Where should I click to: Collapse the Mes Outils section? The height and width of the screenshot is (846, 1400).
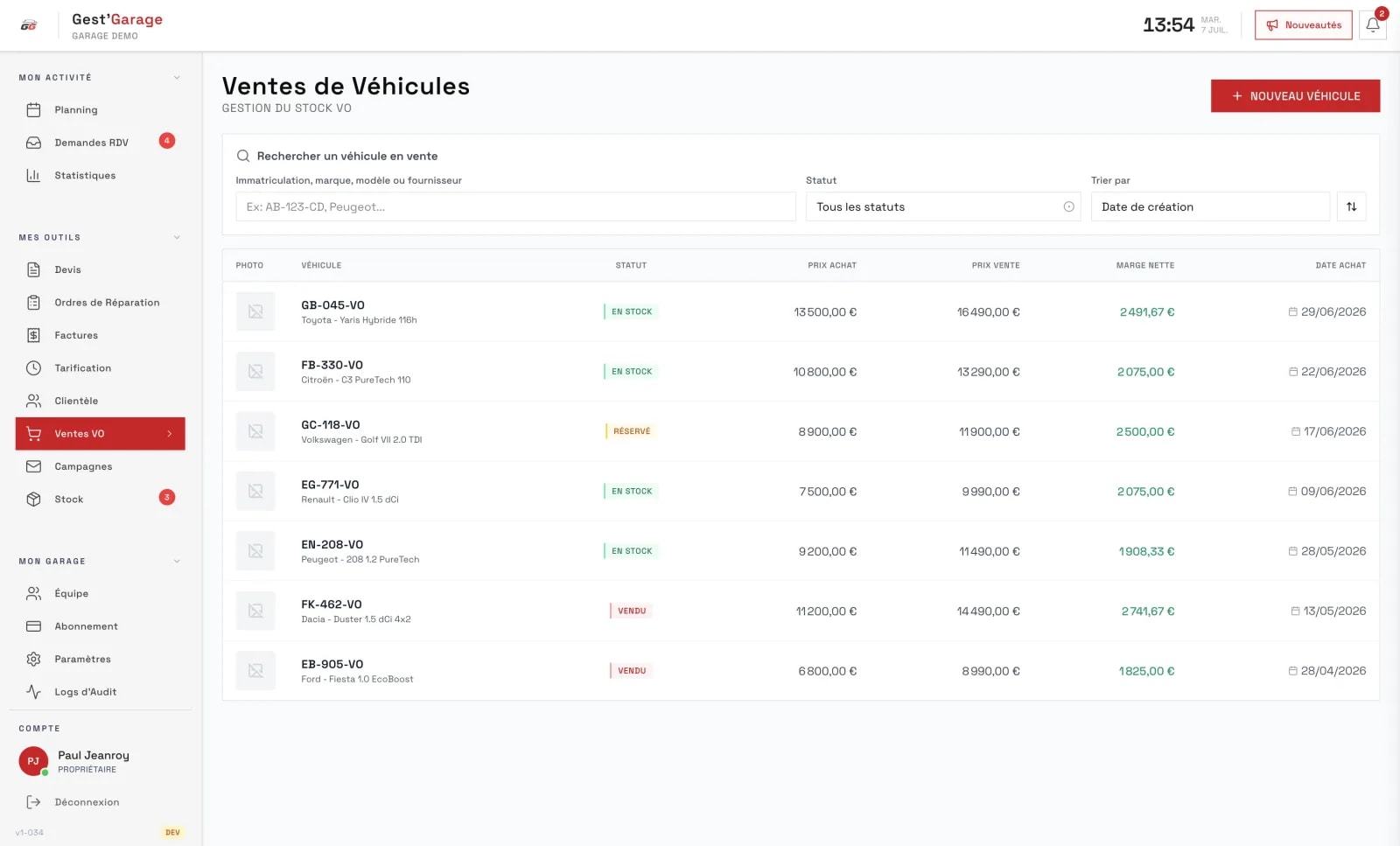coord(177,238)
